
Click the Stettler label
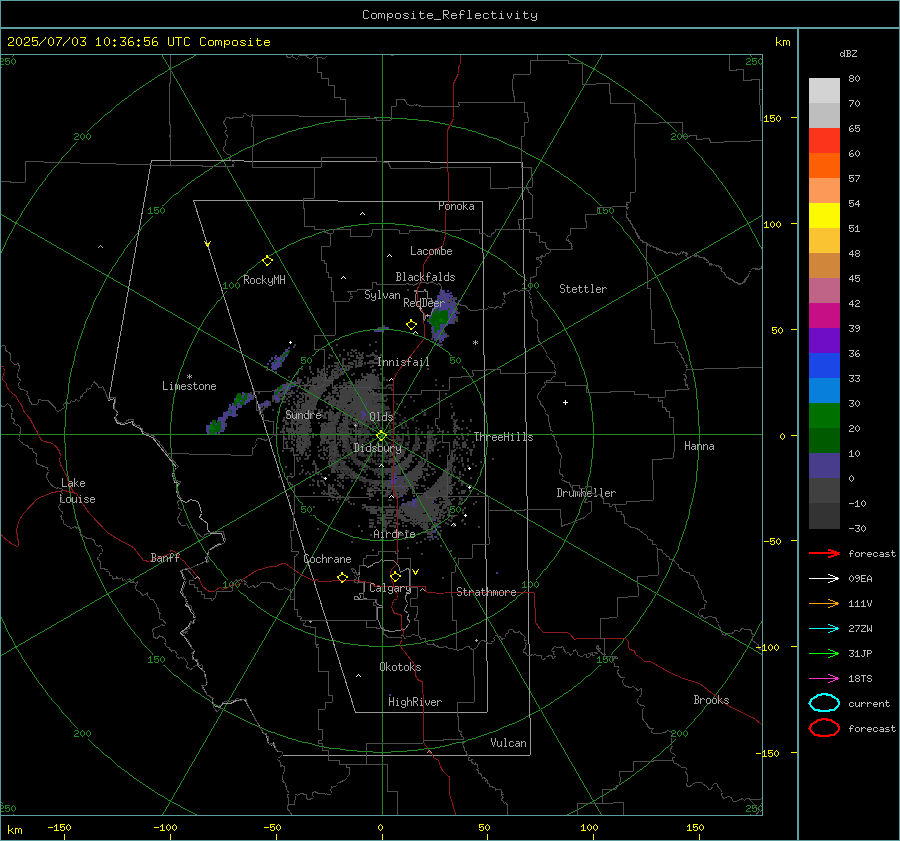click(x=583, y=289)
